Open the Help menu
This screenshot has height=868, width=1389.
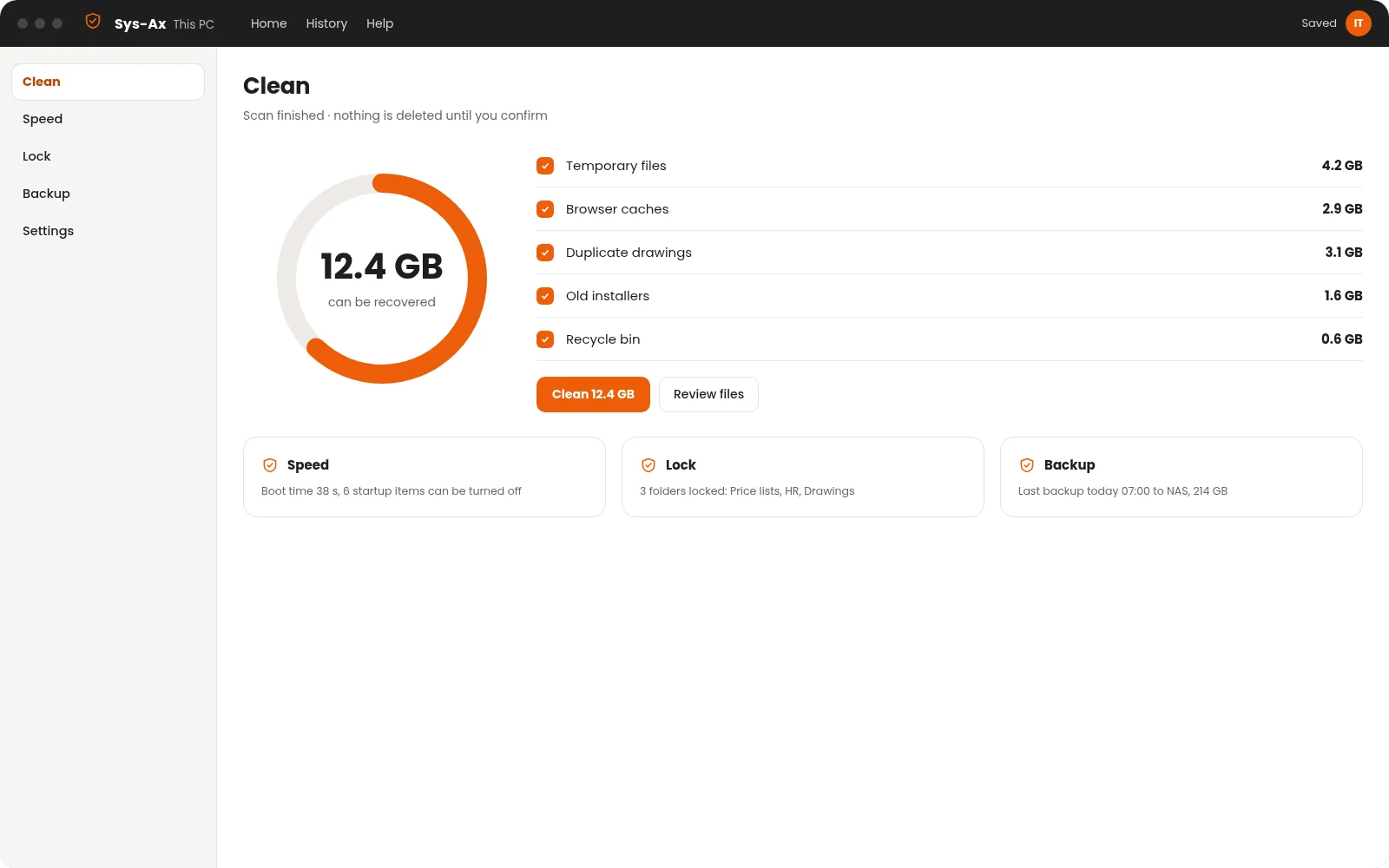[x=379, y=23]
